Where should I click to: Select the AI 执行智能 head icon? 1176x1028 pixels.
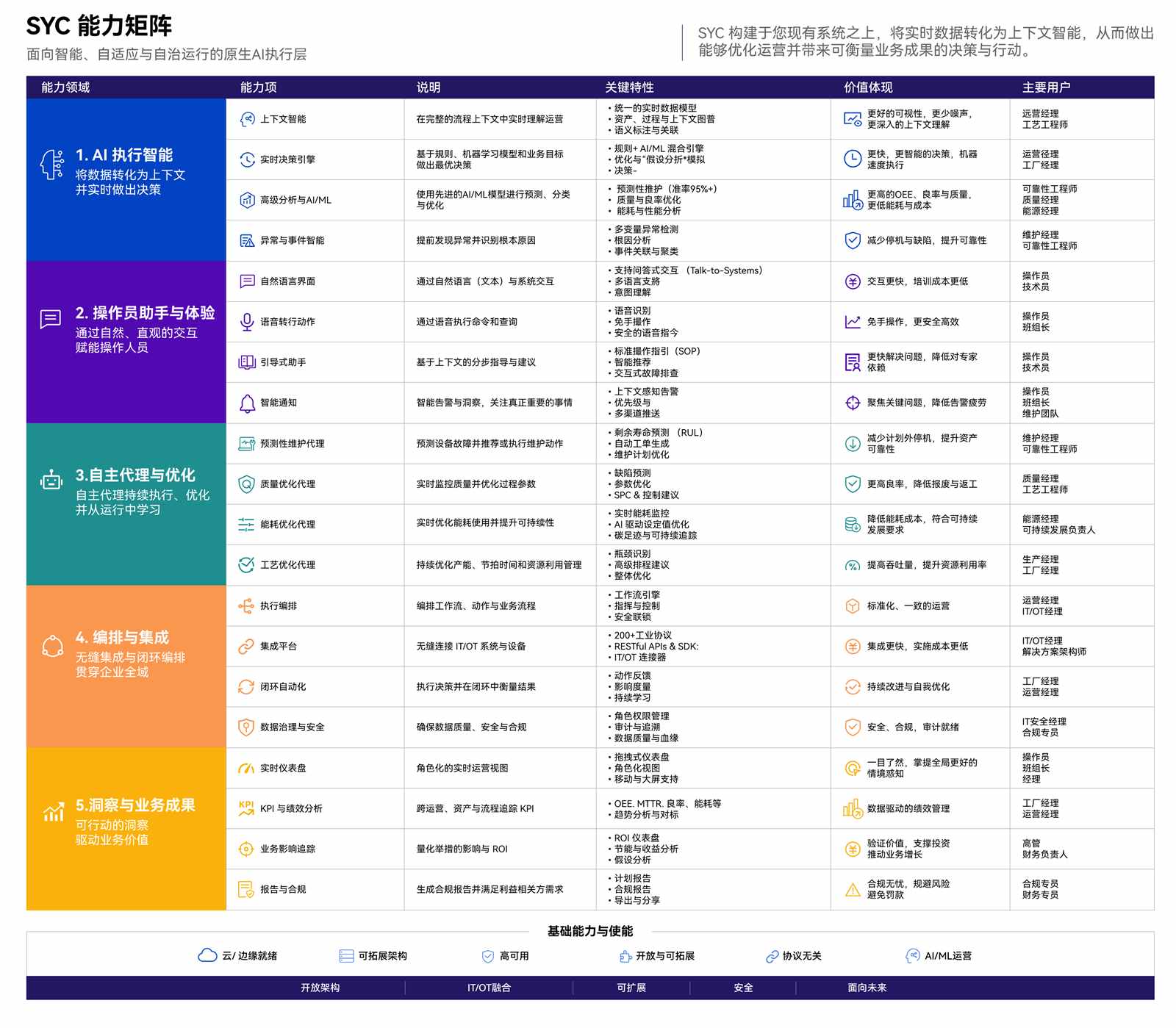[x=51, y=165]
